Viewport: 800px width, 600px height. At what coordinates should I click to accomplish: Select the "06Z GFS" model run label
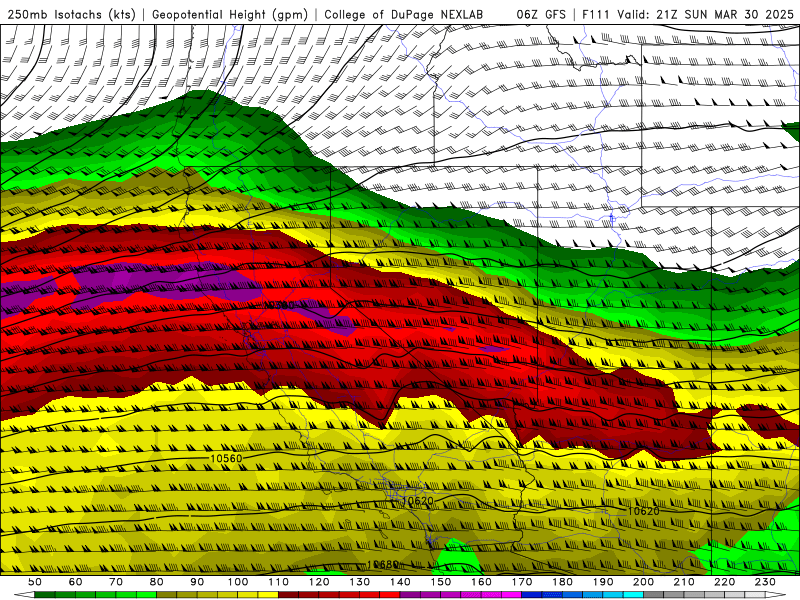pyautogui.click(x=541, y=14)
